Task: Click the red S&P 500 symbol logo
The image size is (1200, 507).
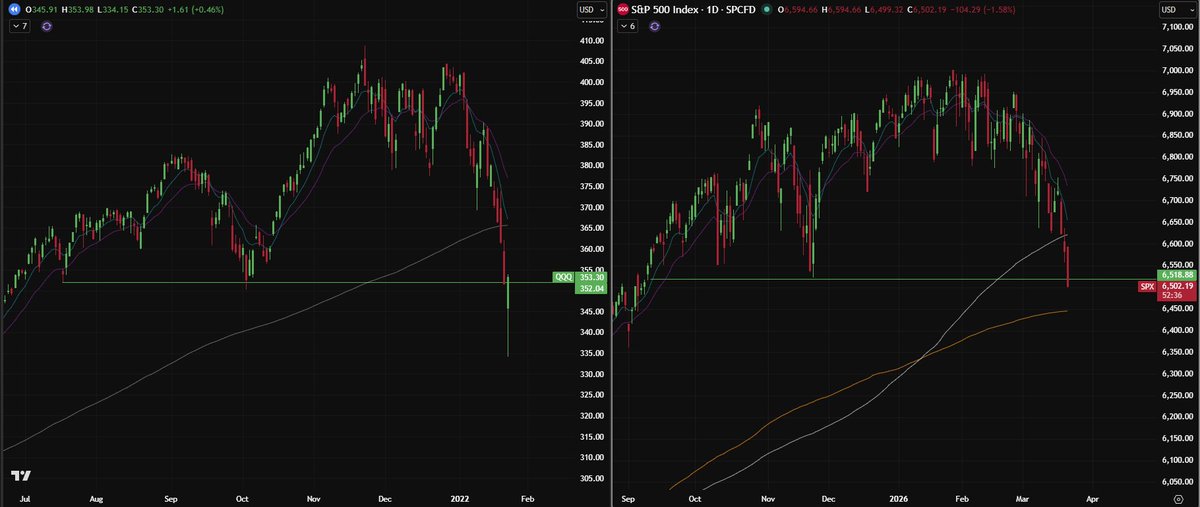Action: coord(624,10)
